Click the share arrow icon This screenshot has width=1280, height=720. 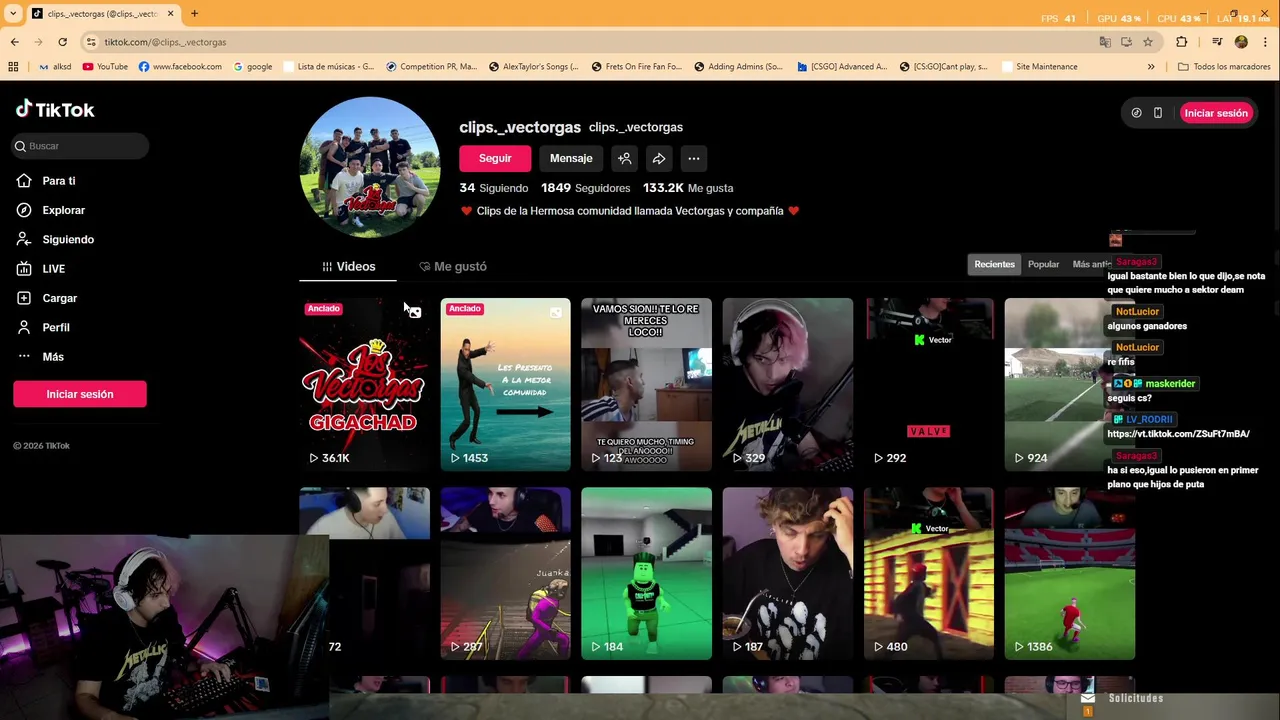659,158
